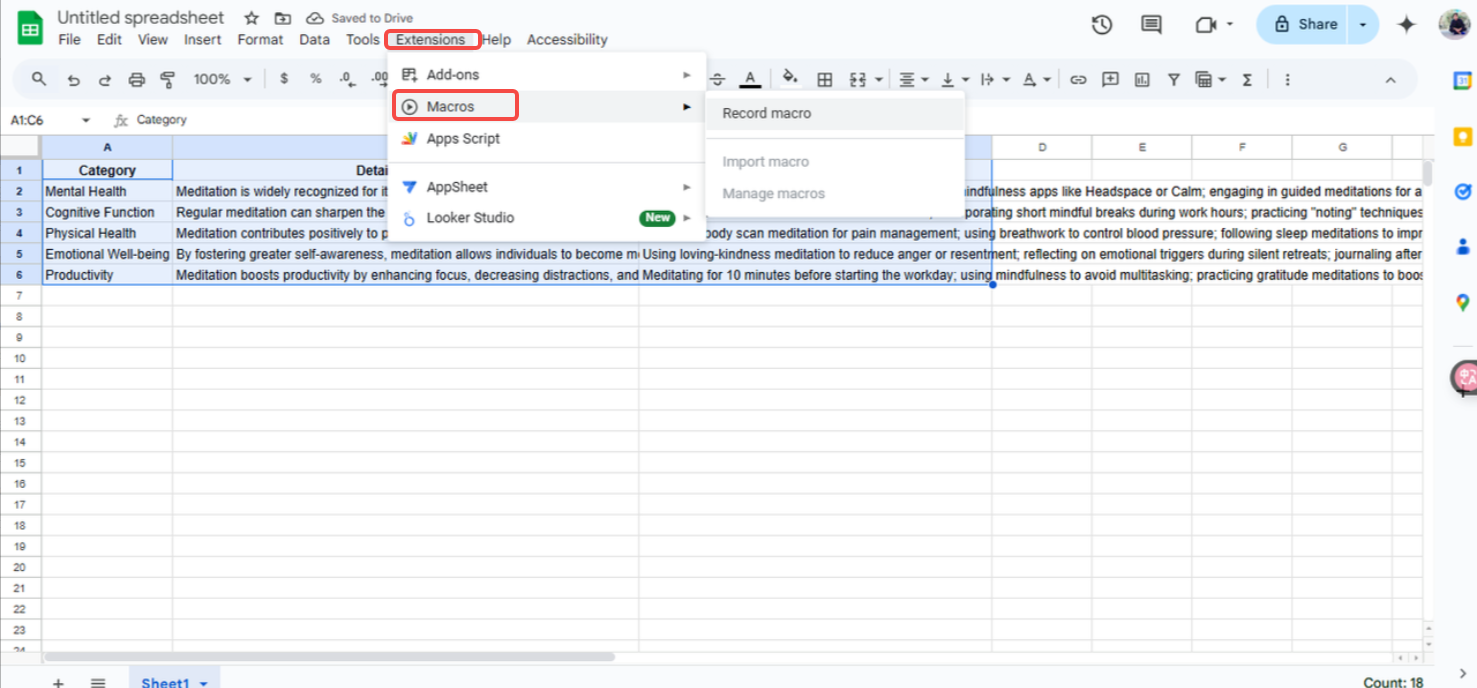The width and height of the screenshot is (1477, 688).
Task: Open the Name box dropdown arrow
Action: pyautogui.click(x=86, y=120)
